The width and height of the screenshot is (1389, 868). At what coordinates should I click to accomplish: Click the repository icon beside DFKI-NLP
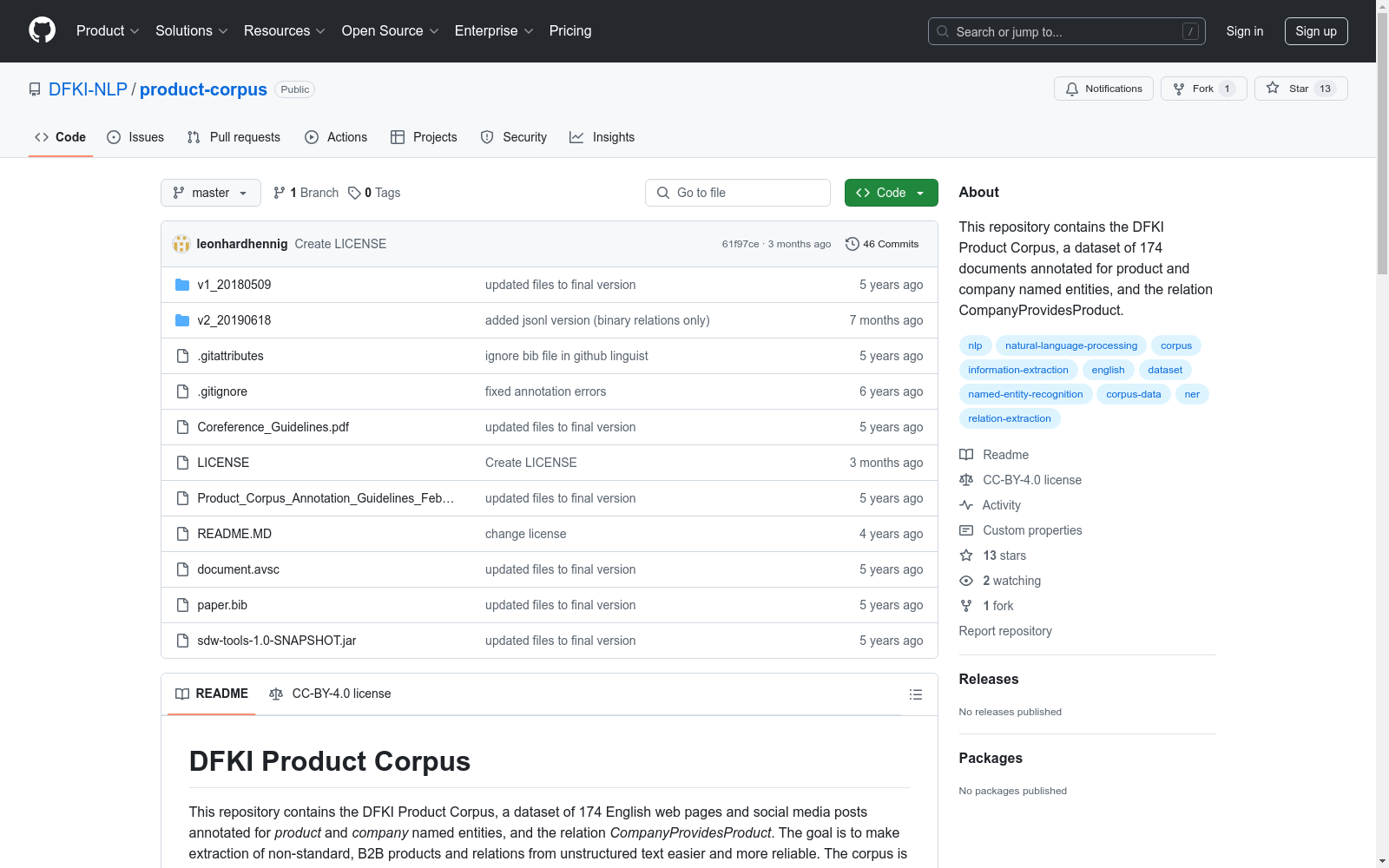click(x=35, y=89)
